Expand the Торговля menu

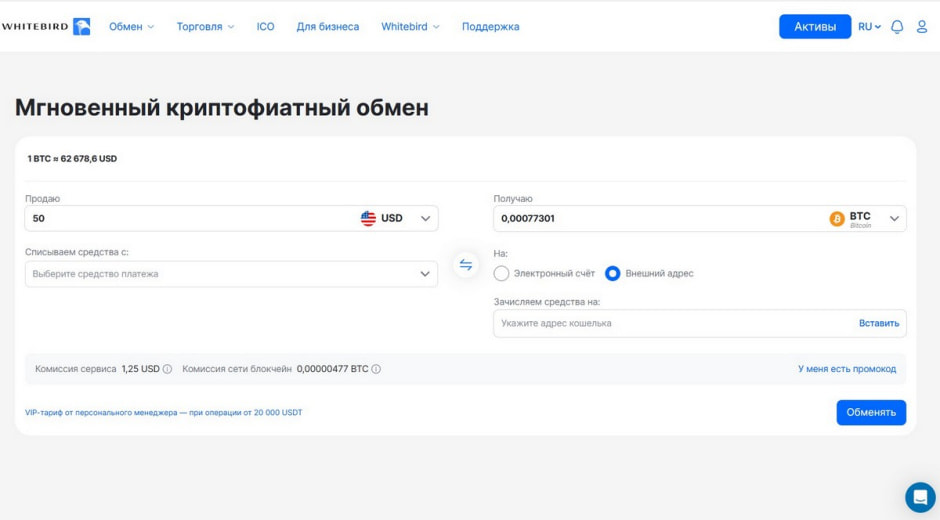point(205,26)
